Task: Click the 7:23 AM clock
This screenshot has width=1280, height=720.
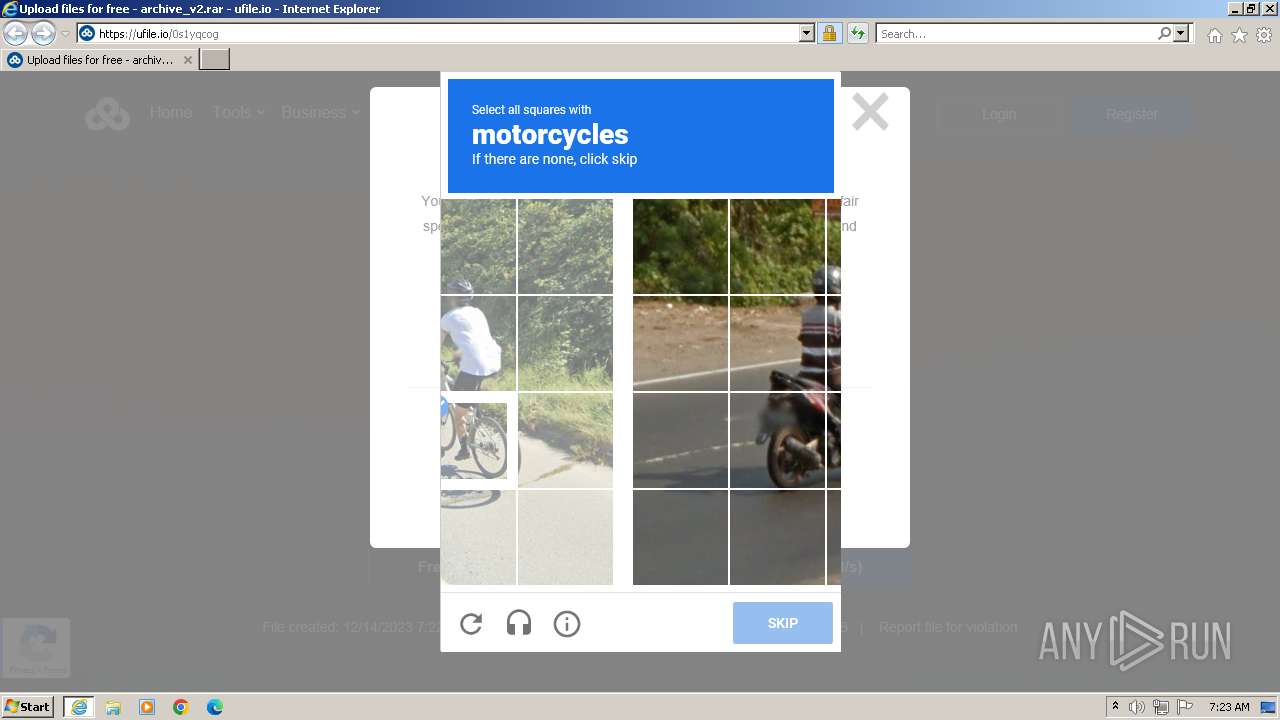Action: pyautogui.click(x=1229, y=707)
